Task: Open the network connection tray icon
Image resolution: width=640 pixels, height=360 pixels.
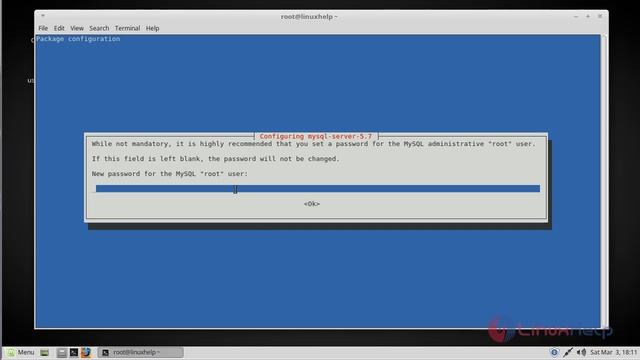Action: click(568, 352)
